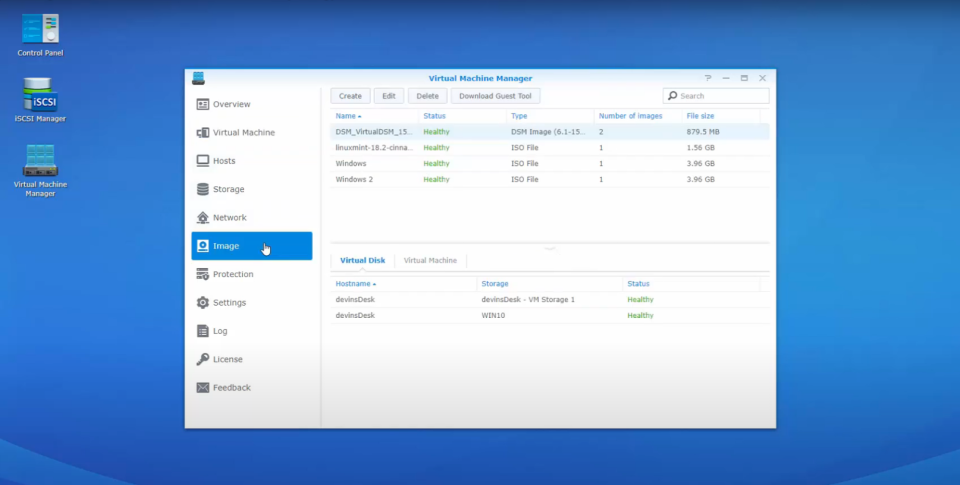Sort virtual disks by Storage header
960x485 pixels.
[549, 284]
